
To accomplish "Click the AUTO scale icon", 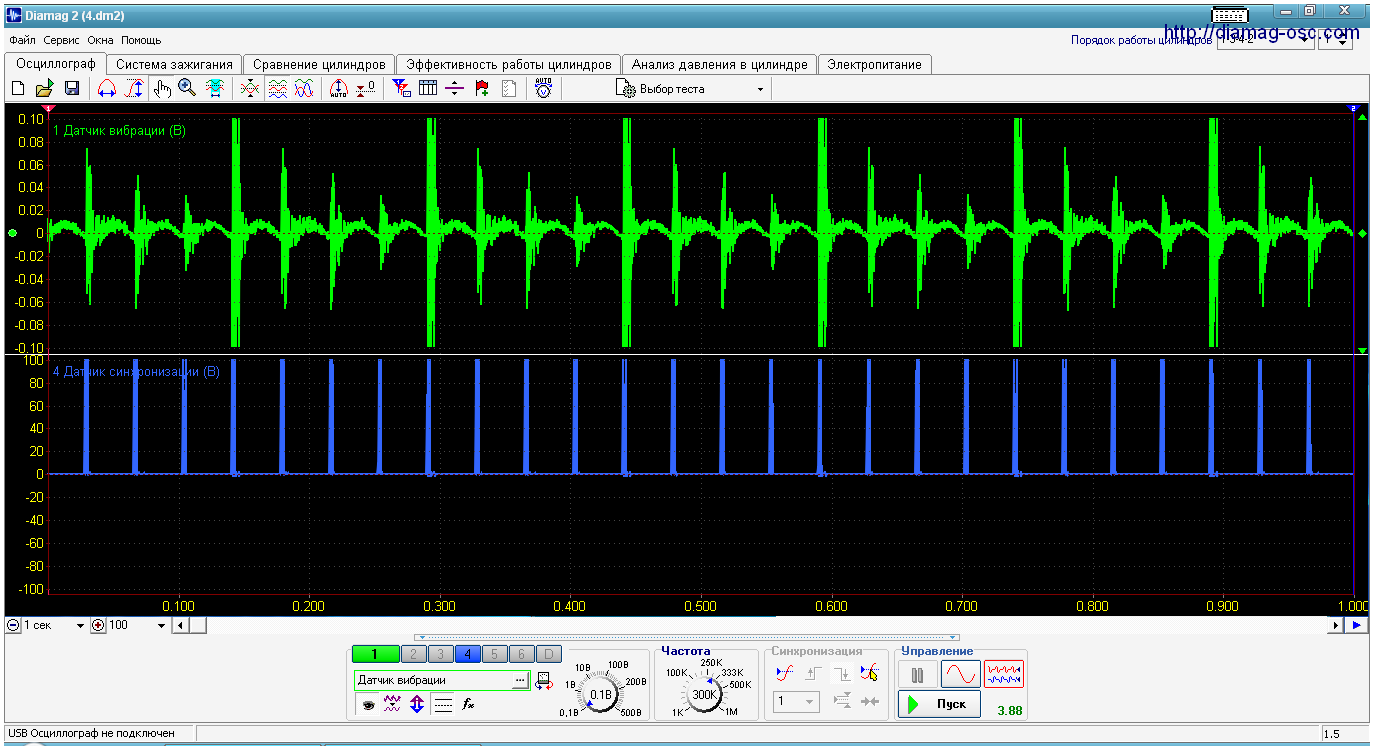I will tap(339, 89).
